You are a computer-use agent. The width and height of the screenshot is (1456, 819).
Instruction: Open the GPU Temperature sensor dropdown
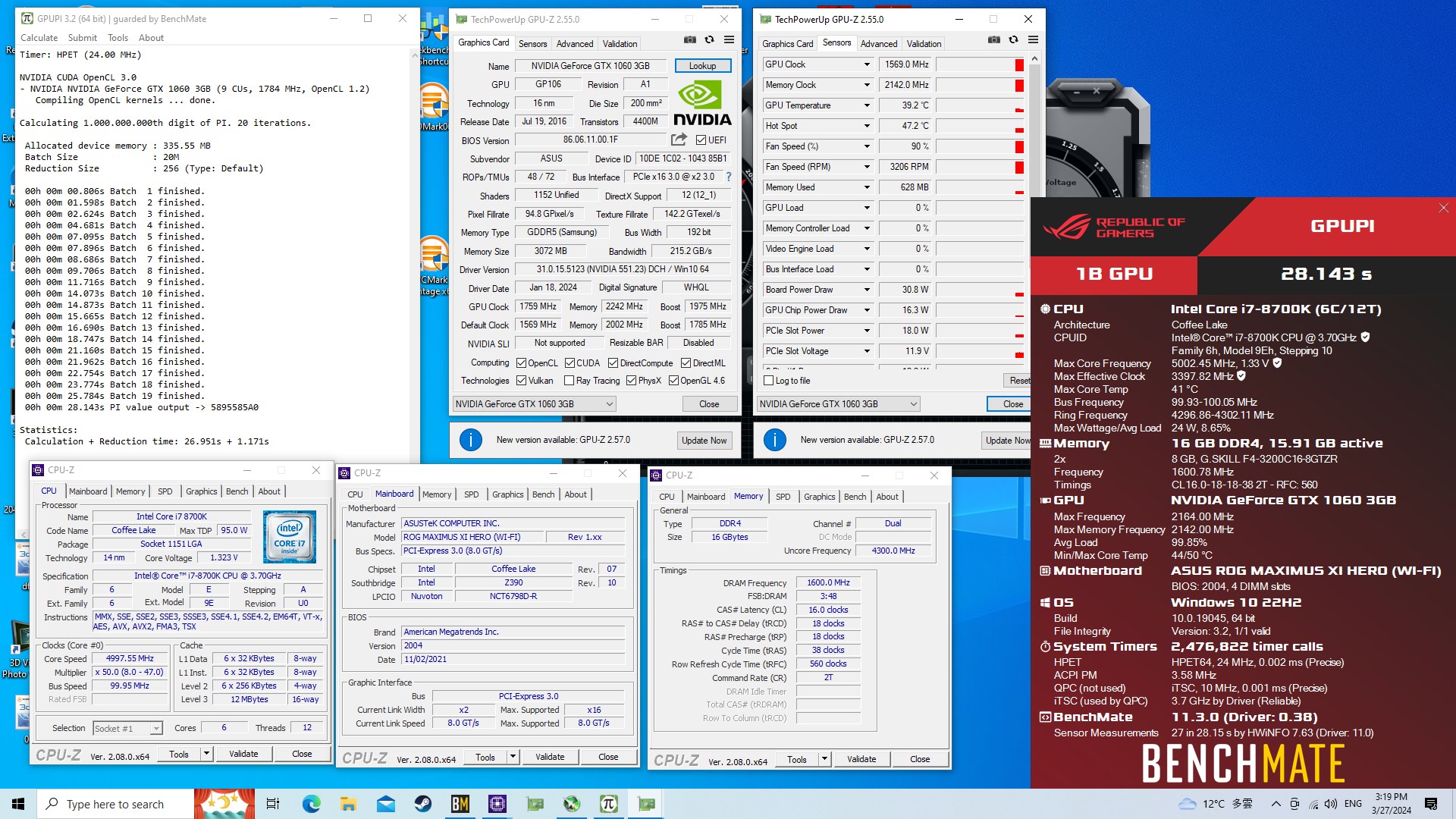click(x=867, y=105)
